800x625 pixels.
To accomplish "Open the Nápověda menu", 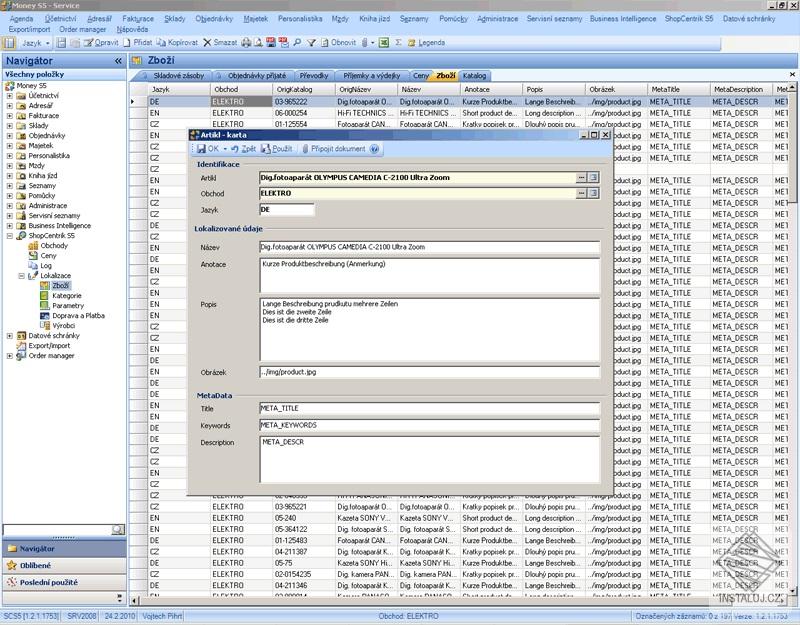I will pyautogui.click(x=132, y=30).
